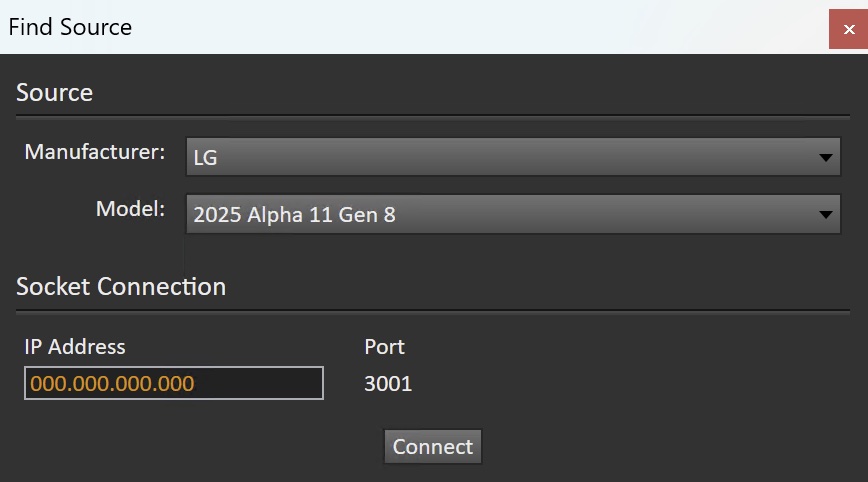Close the Find Source dialog
Image resolution: width=868 pixels, height=482 pixels.
pyautogui.click(x=848, y=29)
